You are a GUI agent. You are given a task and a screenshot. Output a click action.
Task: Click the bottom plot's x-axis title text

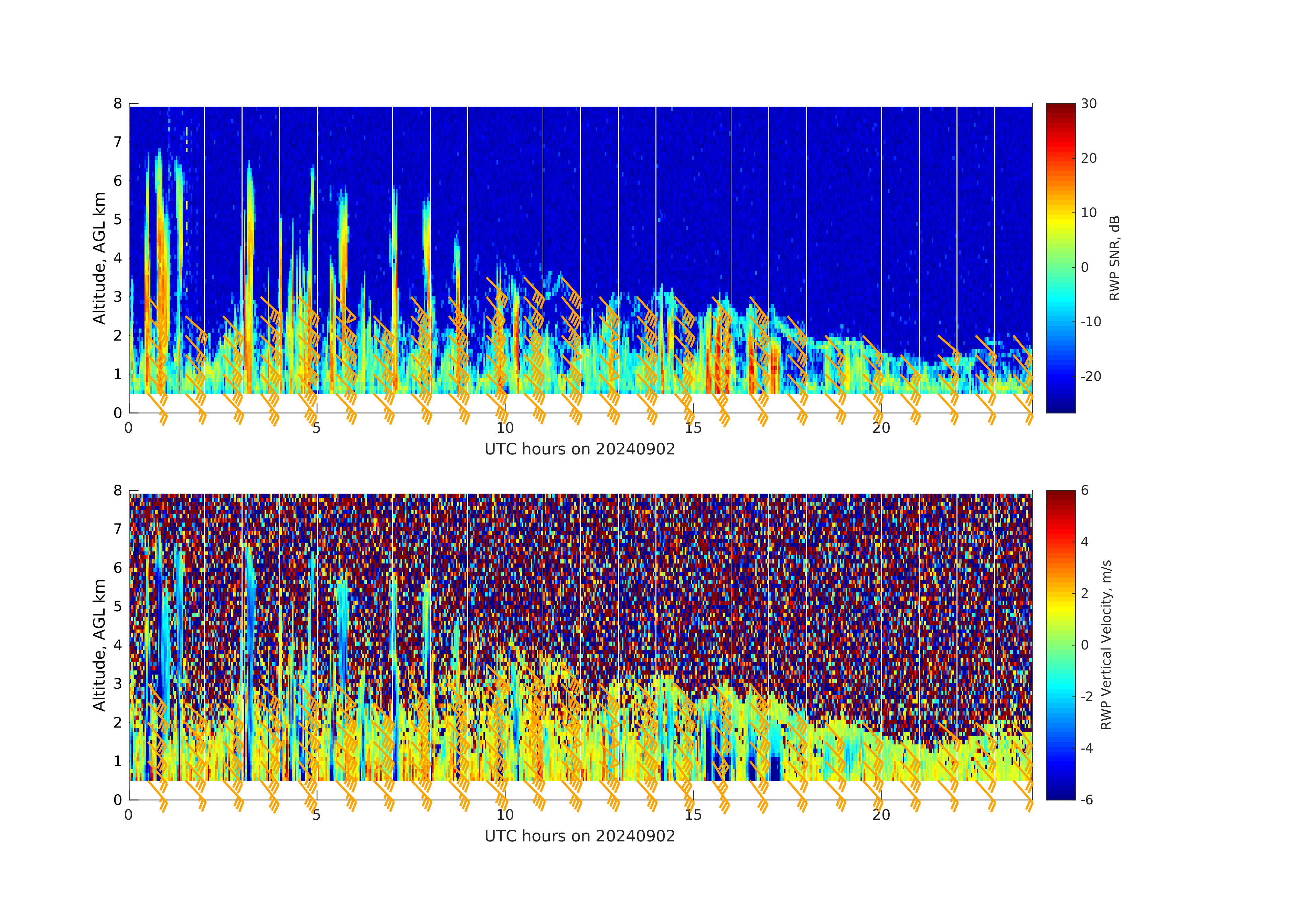(x=579, y=836)
